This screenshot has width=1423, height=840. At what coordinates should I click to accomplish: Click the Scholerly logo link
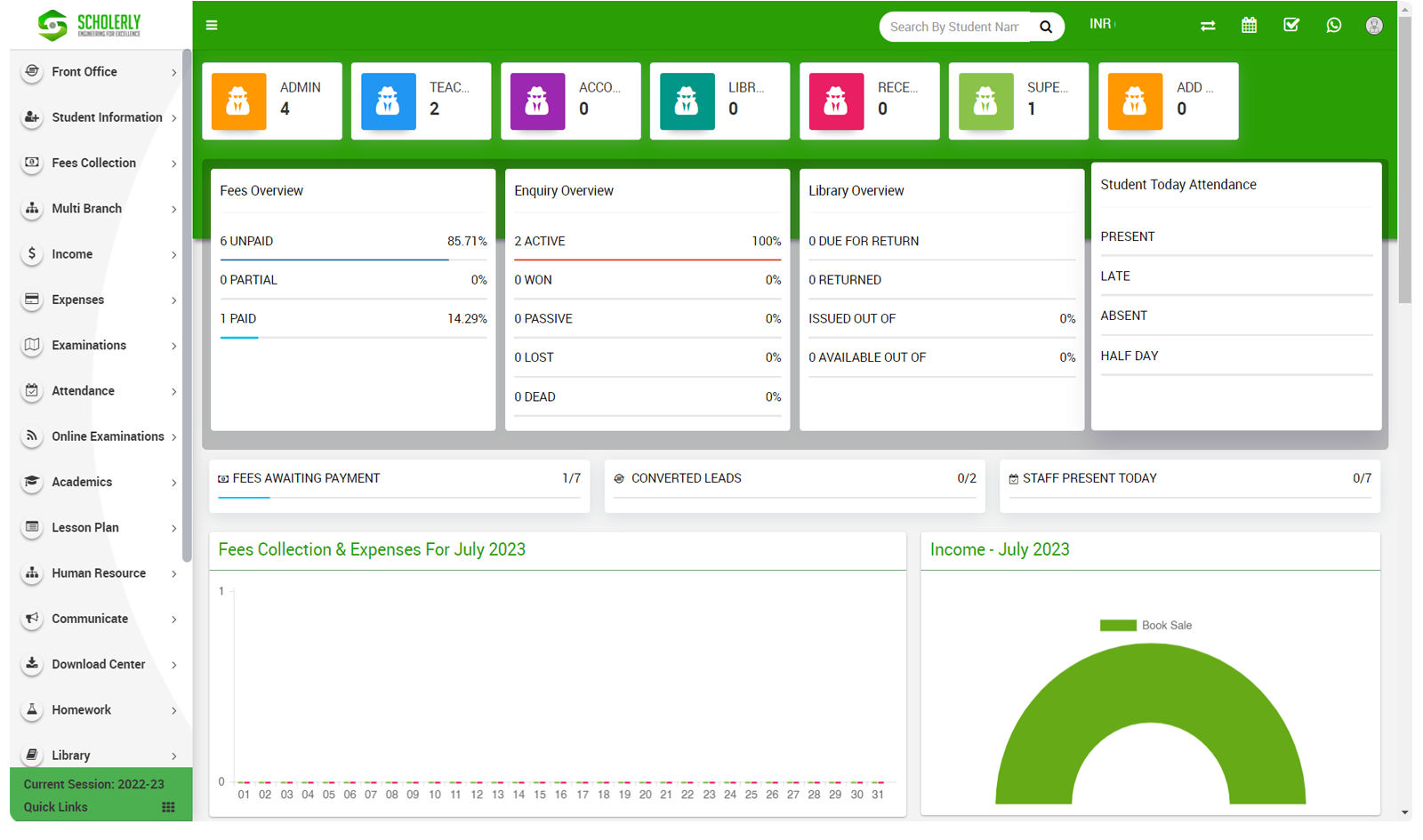point(90,25)
